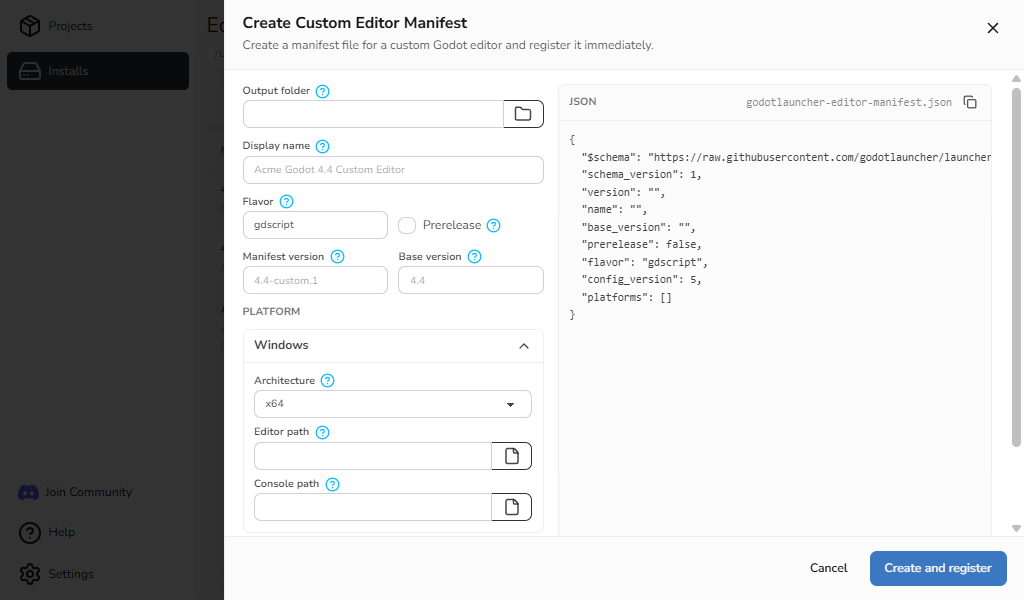Image resolution: width=1024 pixels, height=600 pixels.
Task: Click the Installs drive icon
Action: (30, 71)
